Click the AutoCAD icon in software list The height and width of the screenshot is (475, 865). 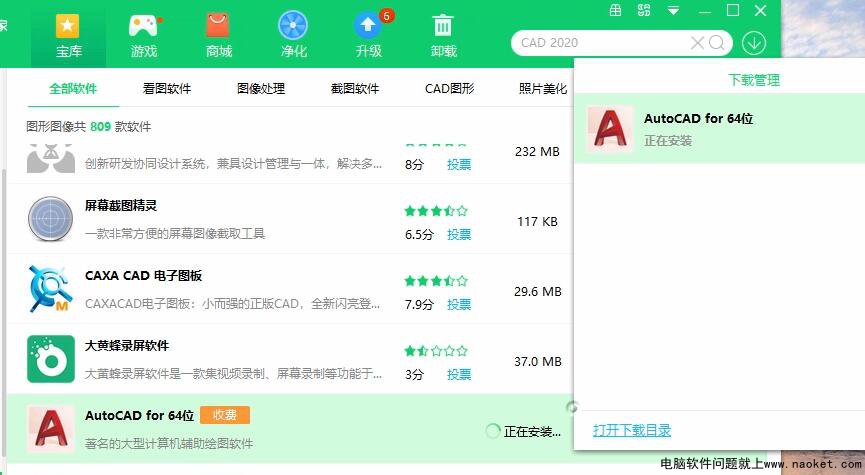coord(51,429)
